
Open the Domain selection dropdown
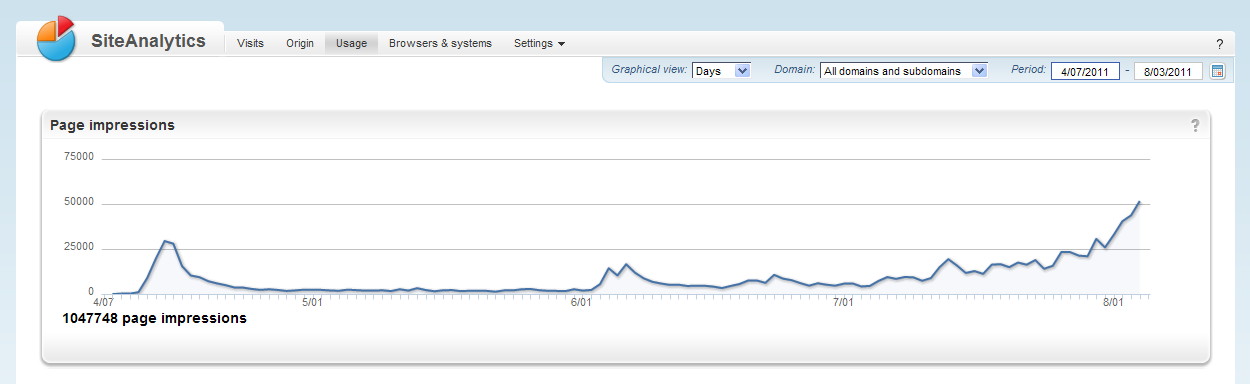pyautogui.click(x=904, y=71)
